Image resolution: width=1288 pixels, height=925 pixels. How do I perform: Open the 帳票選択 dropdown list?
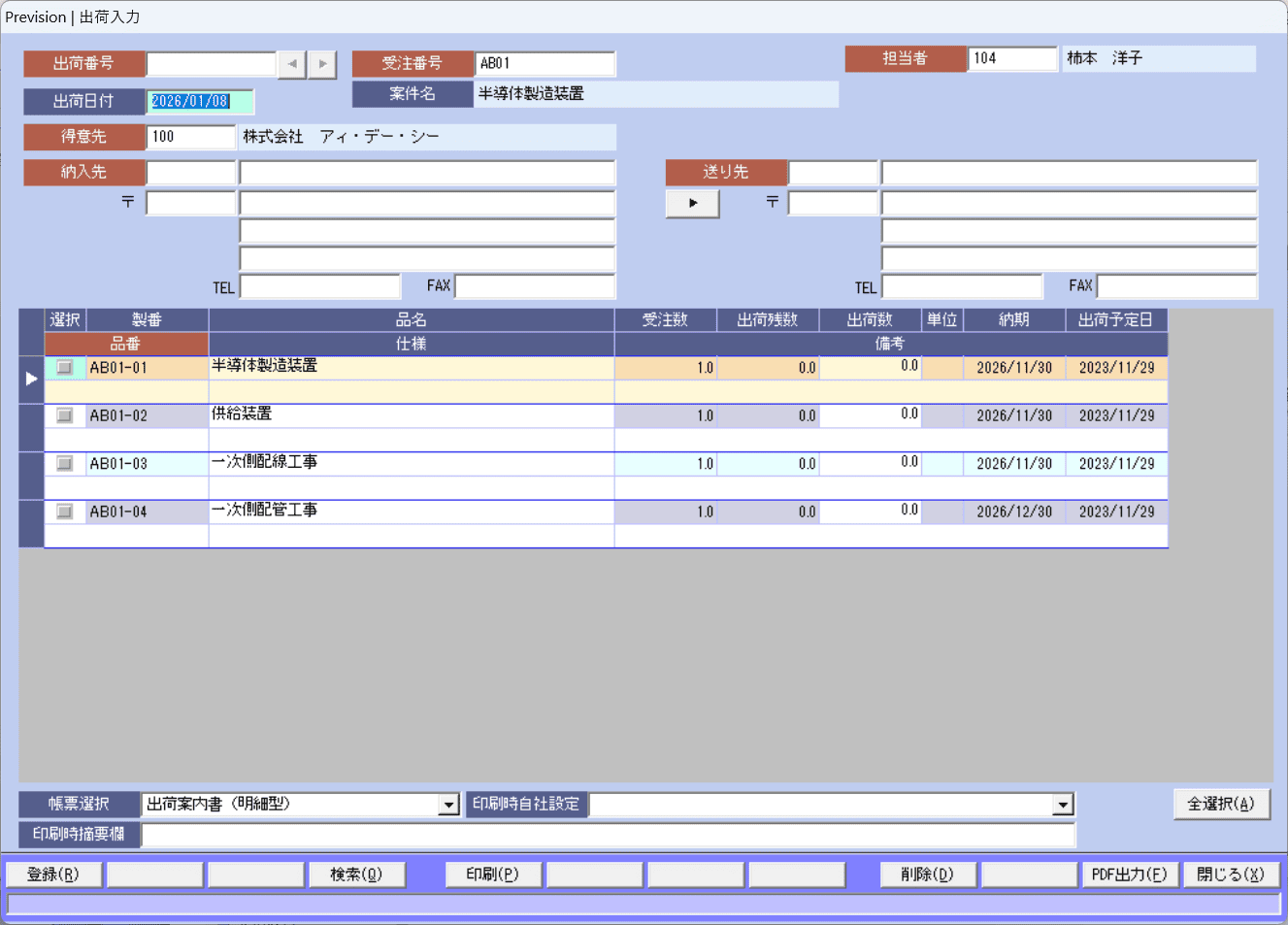(448, 805)
